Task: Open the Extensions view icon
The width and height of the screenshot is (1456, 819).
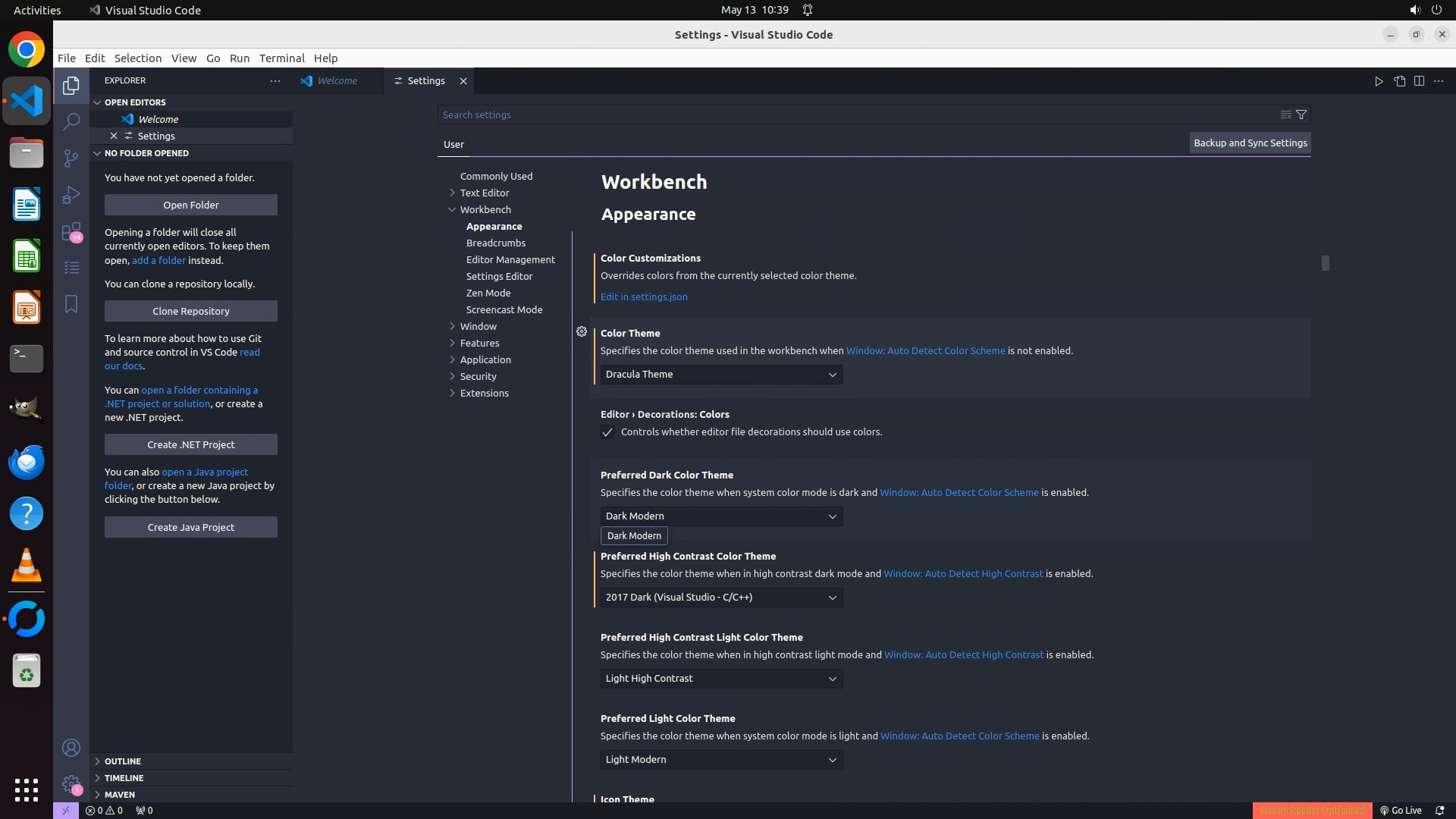Action: pos(71,231)
